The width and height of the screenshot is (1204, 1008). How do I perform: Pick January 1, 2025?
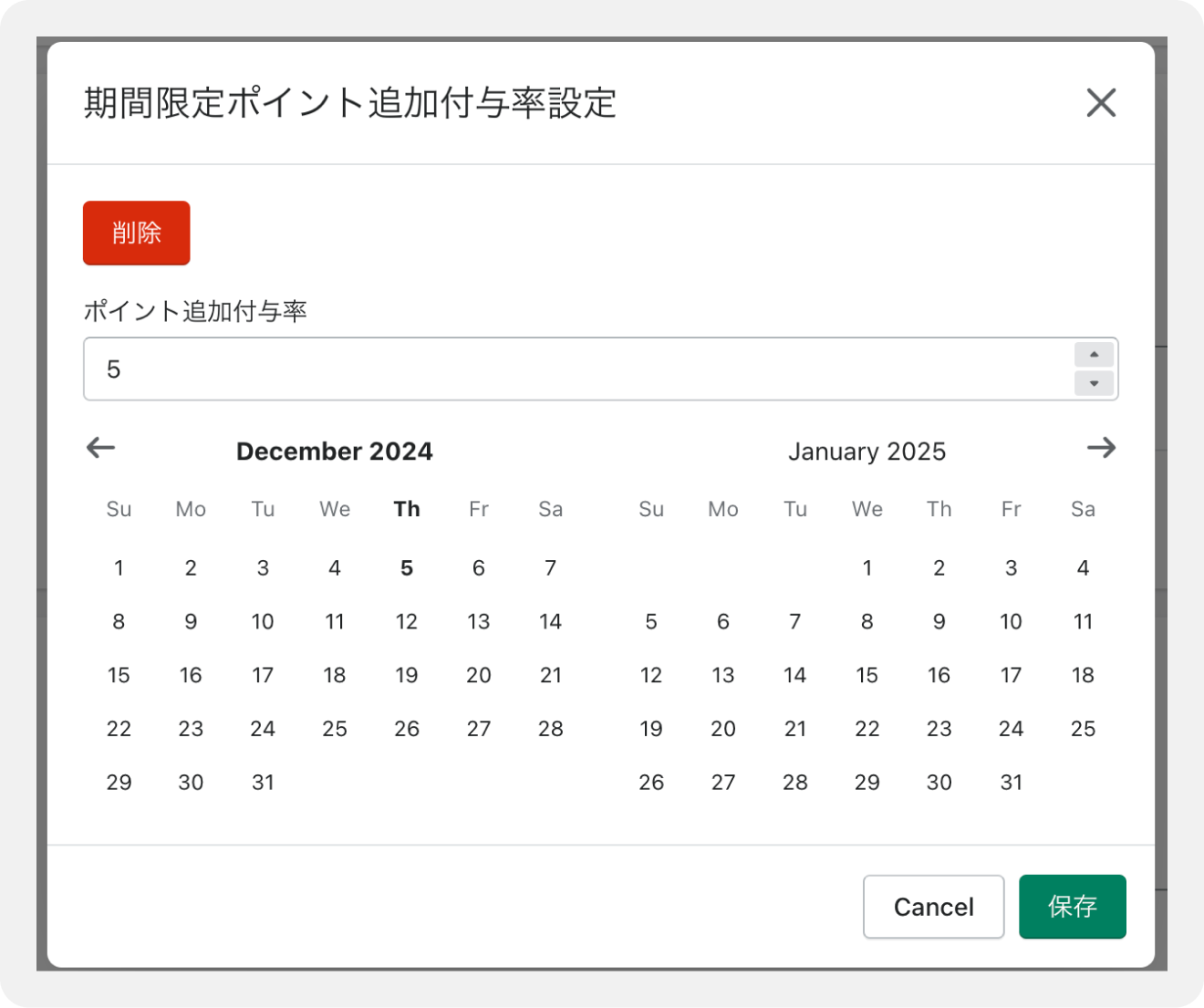867,568
